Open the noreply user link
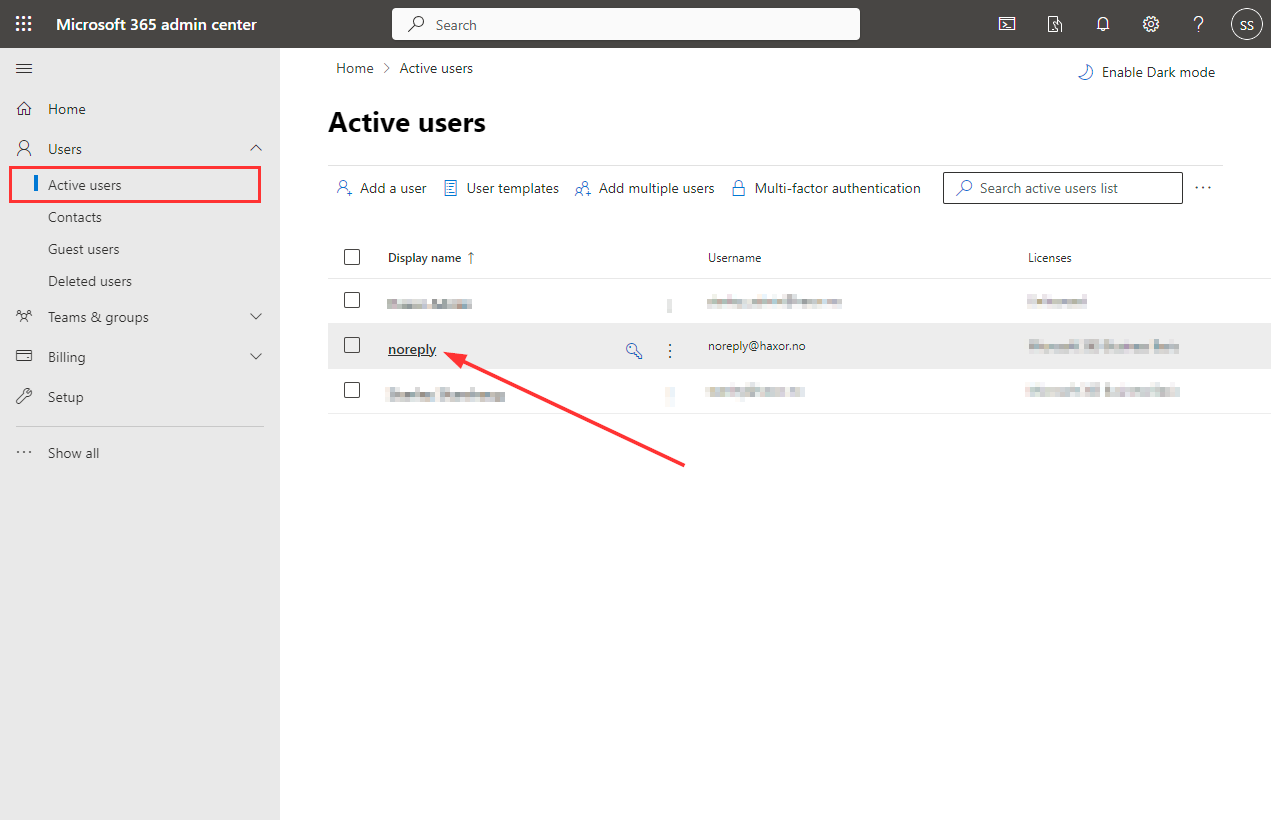The image size is (1271, 820). (412, 349)
